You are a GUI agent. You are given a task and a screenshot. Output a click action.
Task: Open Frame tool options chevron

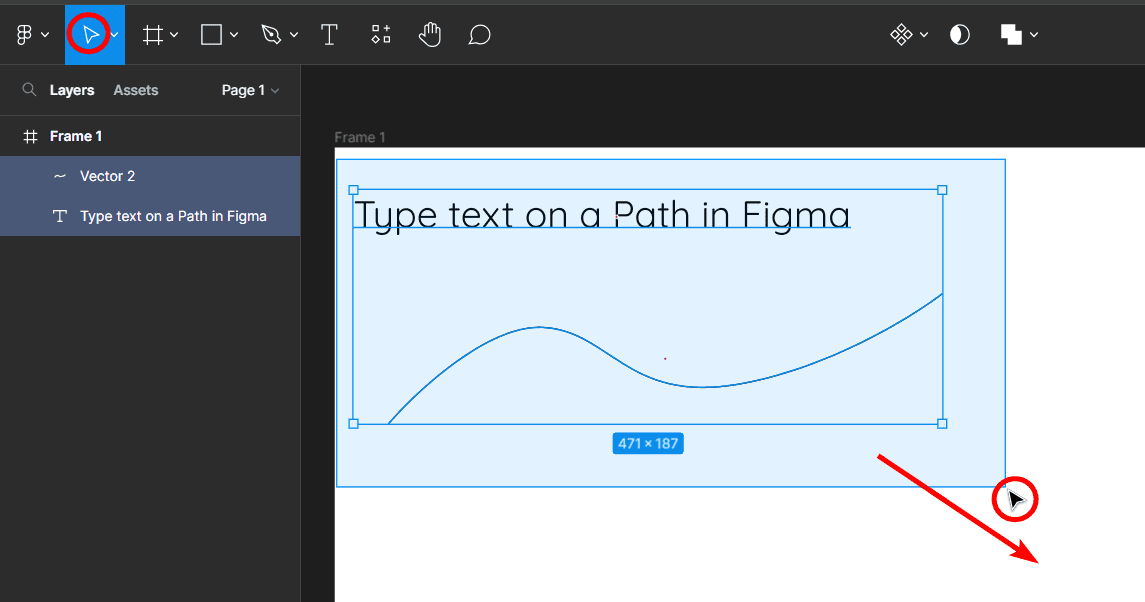174,34
